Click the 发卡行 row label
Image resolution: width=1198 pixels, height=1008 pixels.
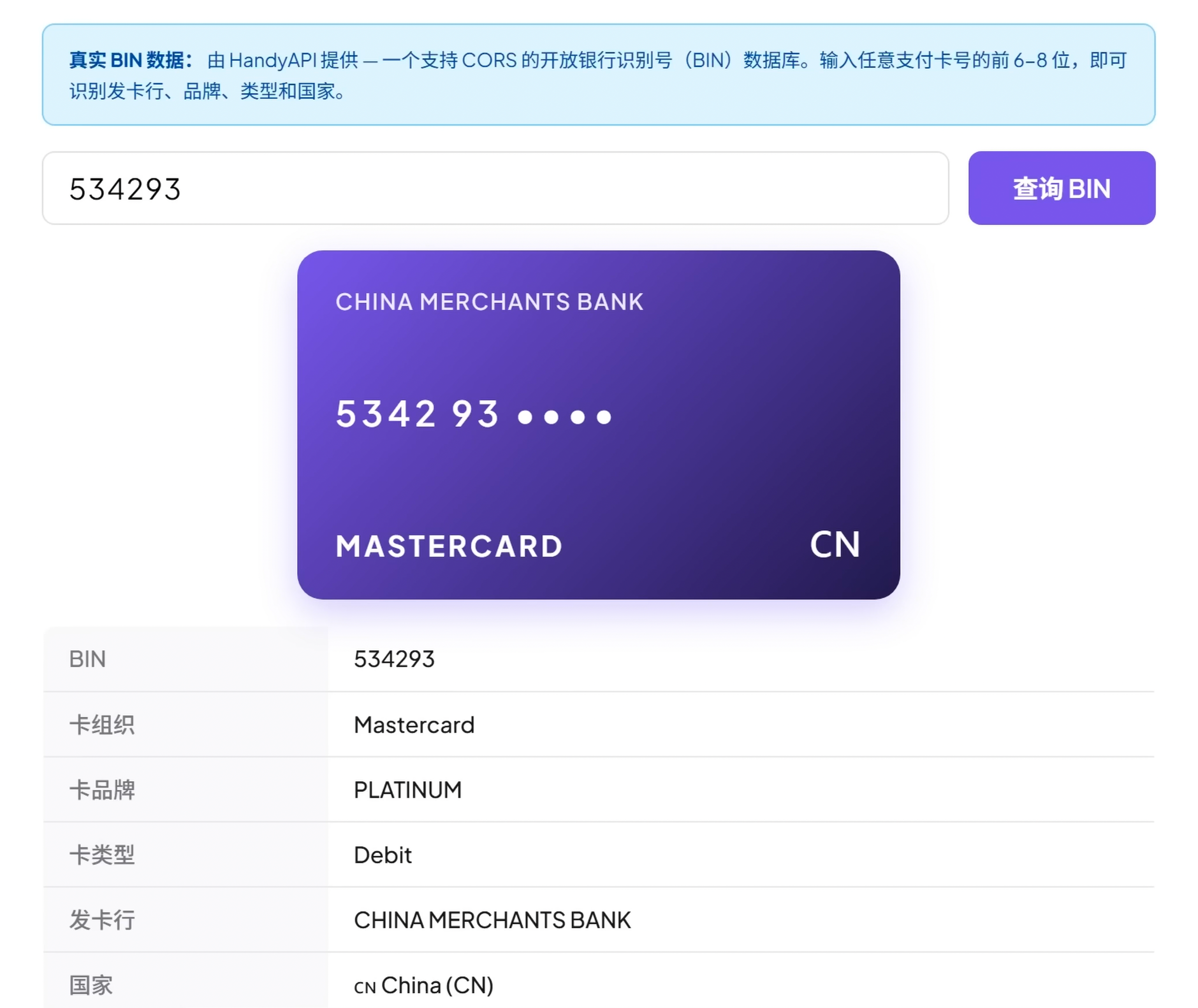click(x=102, y=920)
